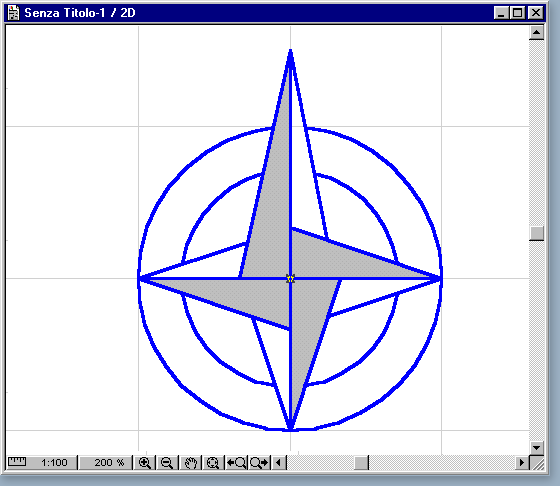Go to previous zoom with left-arrow magnifier
Viewport: 560px width, 486px height.
[236, 463]
